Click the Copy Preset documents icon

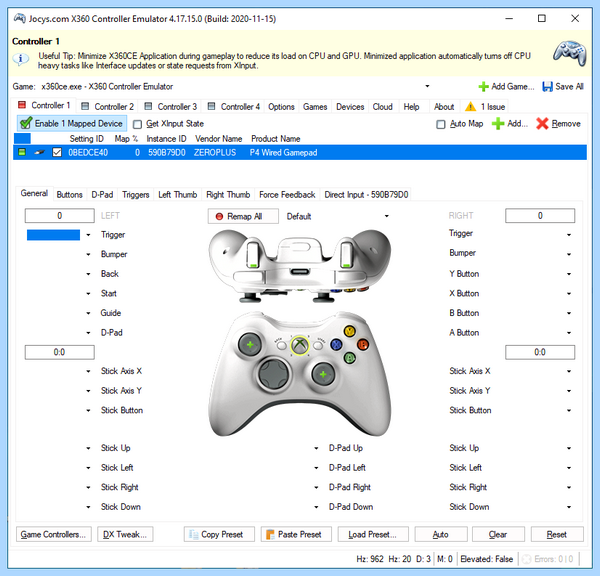(194, 534)
